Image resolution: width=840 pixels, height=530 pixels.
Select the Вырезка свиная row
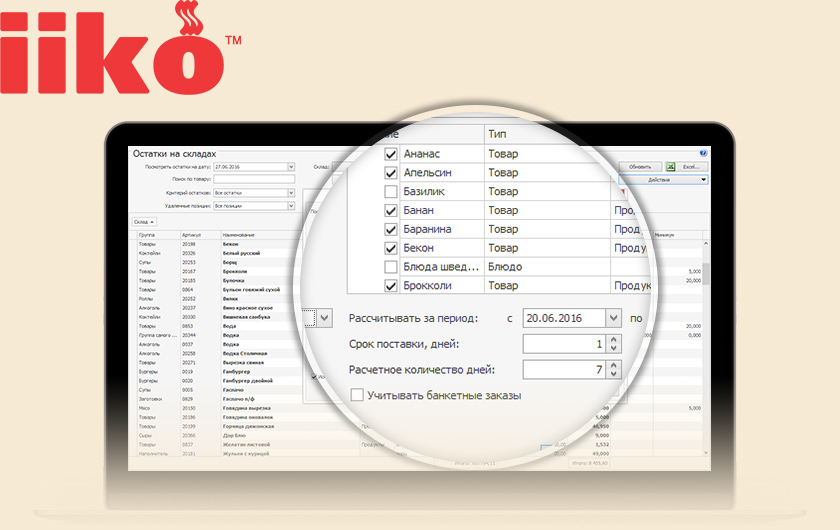(x=244, y=362)
